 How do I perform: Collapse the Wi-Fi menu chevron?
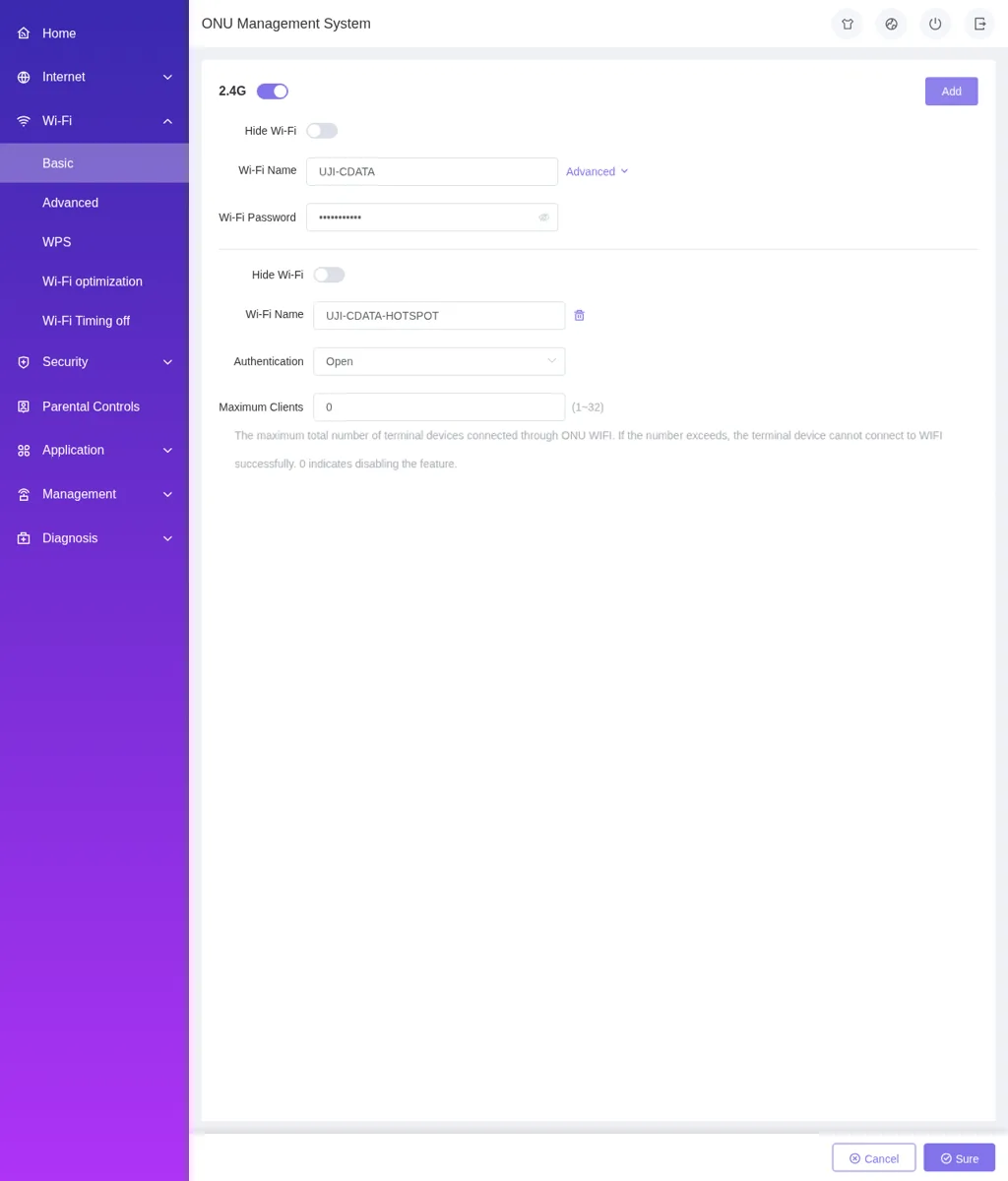167,121
